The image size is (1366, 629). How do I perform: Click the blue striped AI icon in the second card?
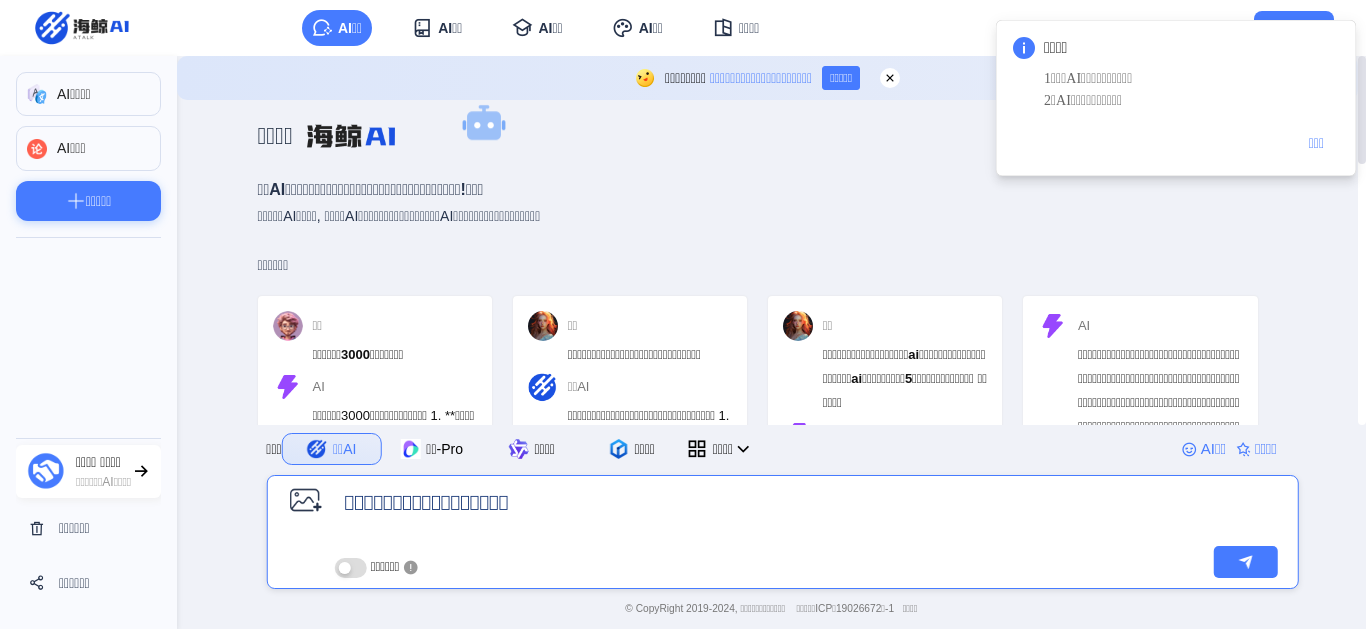tap(542, 387)
